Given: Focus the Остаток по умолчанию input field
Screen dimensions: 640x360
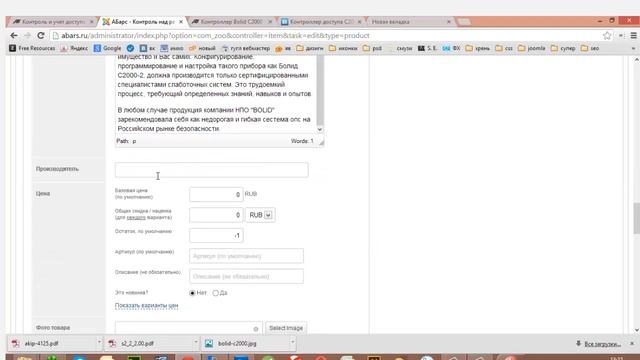Looking at the screenshot, I should point(216,235).
